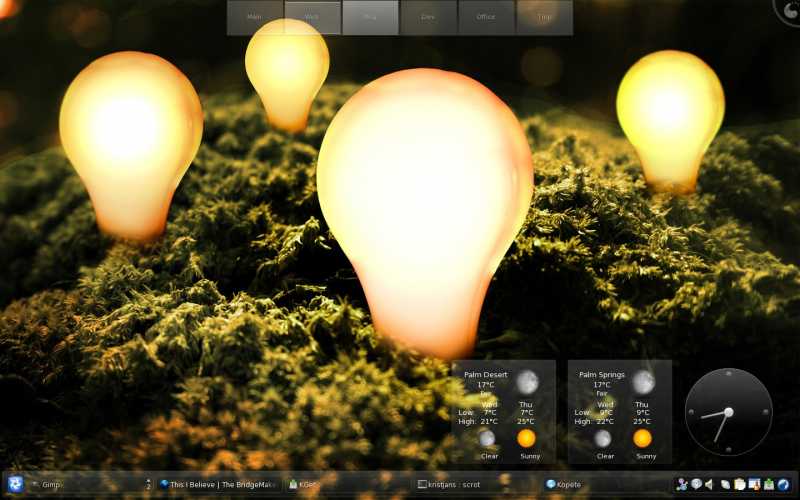Click the Palm Springs location name

602,374
